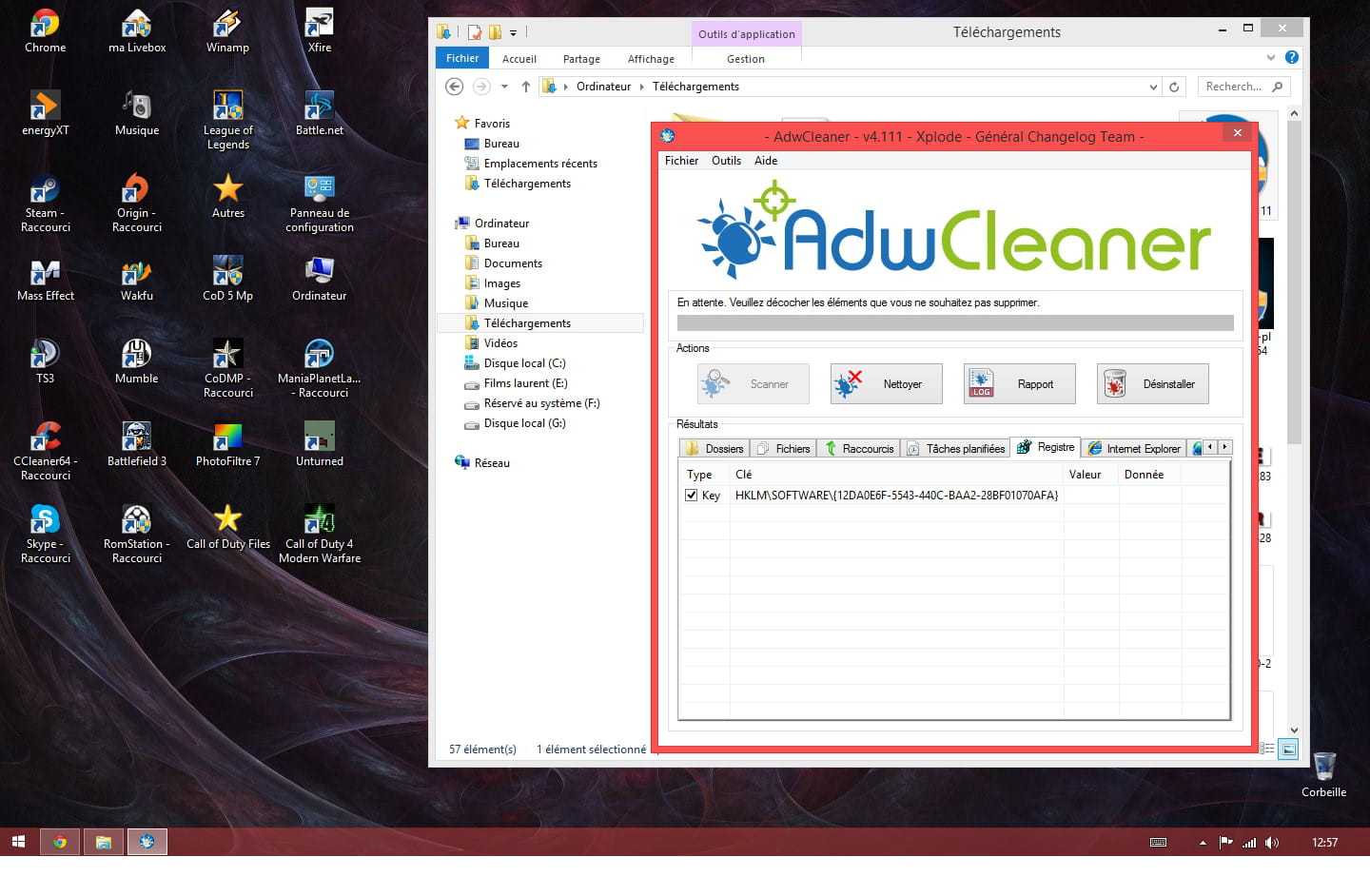The image size is (1370, 896).
Task: Launch Mumble from the desktop
Action: 137,361
